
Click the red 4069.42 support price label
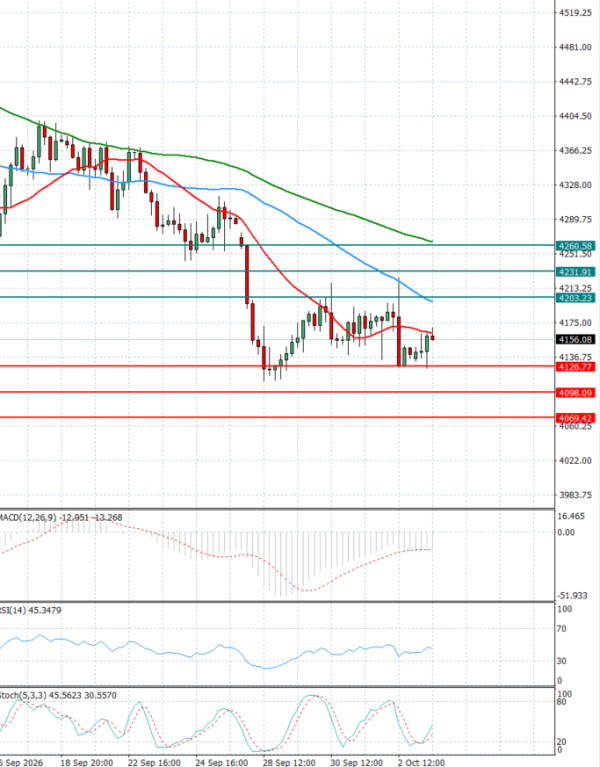click(x=576, y=418)
